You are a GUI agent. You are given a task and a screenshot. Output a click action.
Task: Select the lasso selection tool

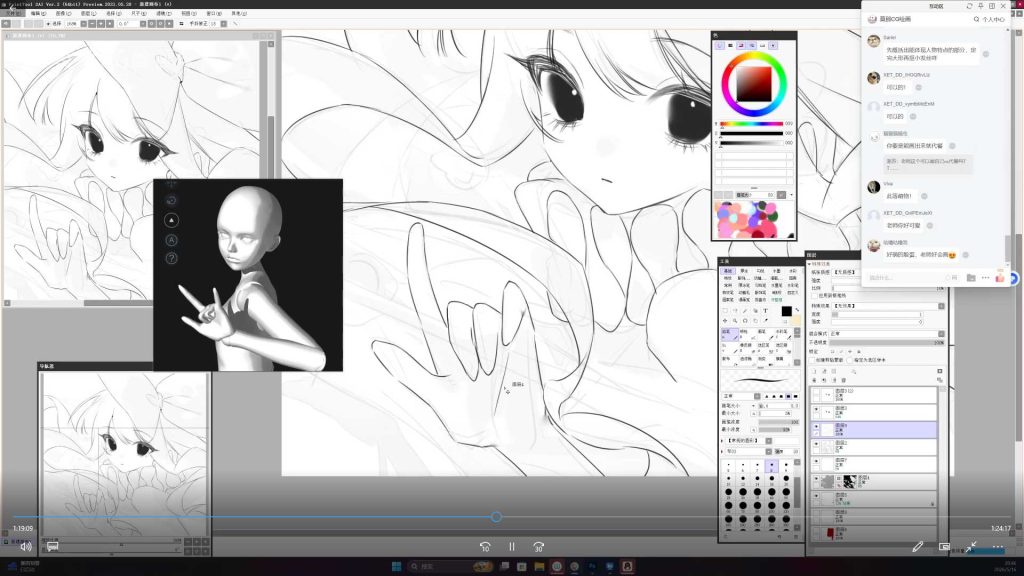coord(735,311)
